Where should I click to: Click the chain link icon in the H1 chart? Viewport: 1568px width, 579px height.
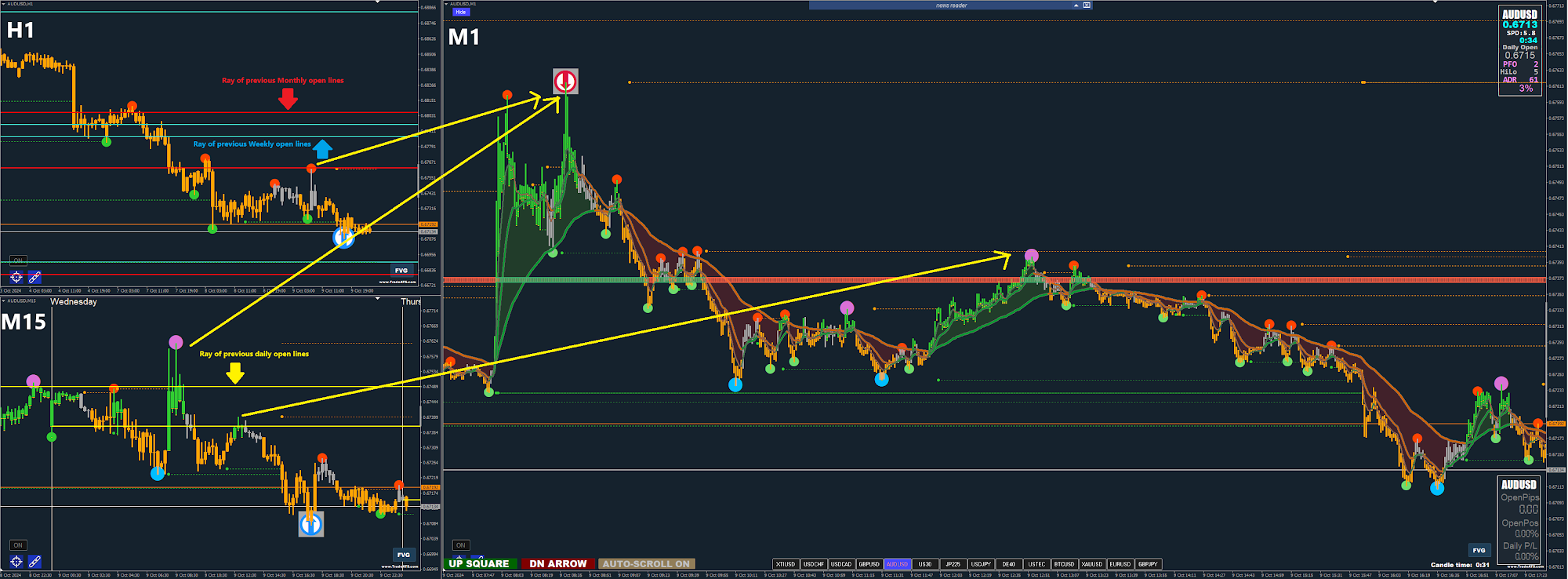click(x=34, y=277)
